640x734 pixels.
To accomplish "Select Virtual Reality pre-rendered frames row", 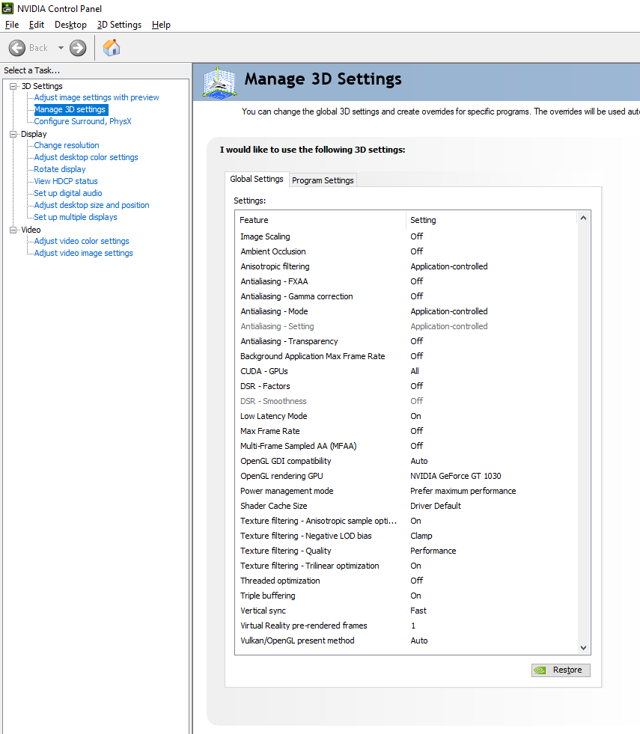I will [406, 626].
